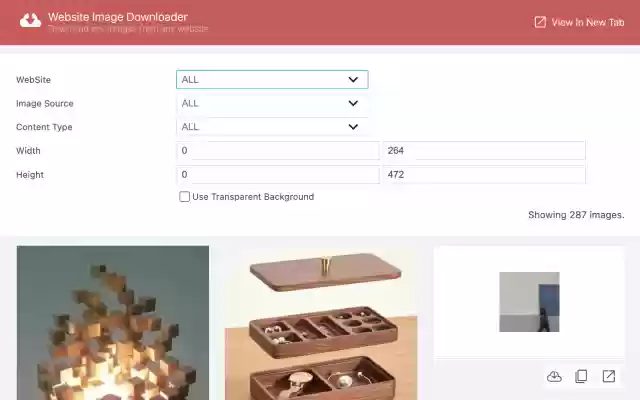The image size is (640, 400).
Task: Click the 'Content Type' label
Action: click(x=44, y=127)
